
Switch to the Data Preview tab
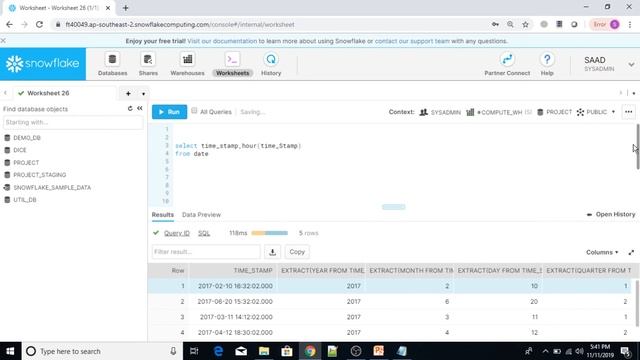pos(201,215)
